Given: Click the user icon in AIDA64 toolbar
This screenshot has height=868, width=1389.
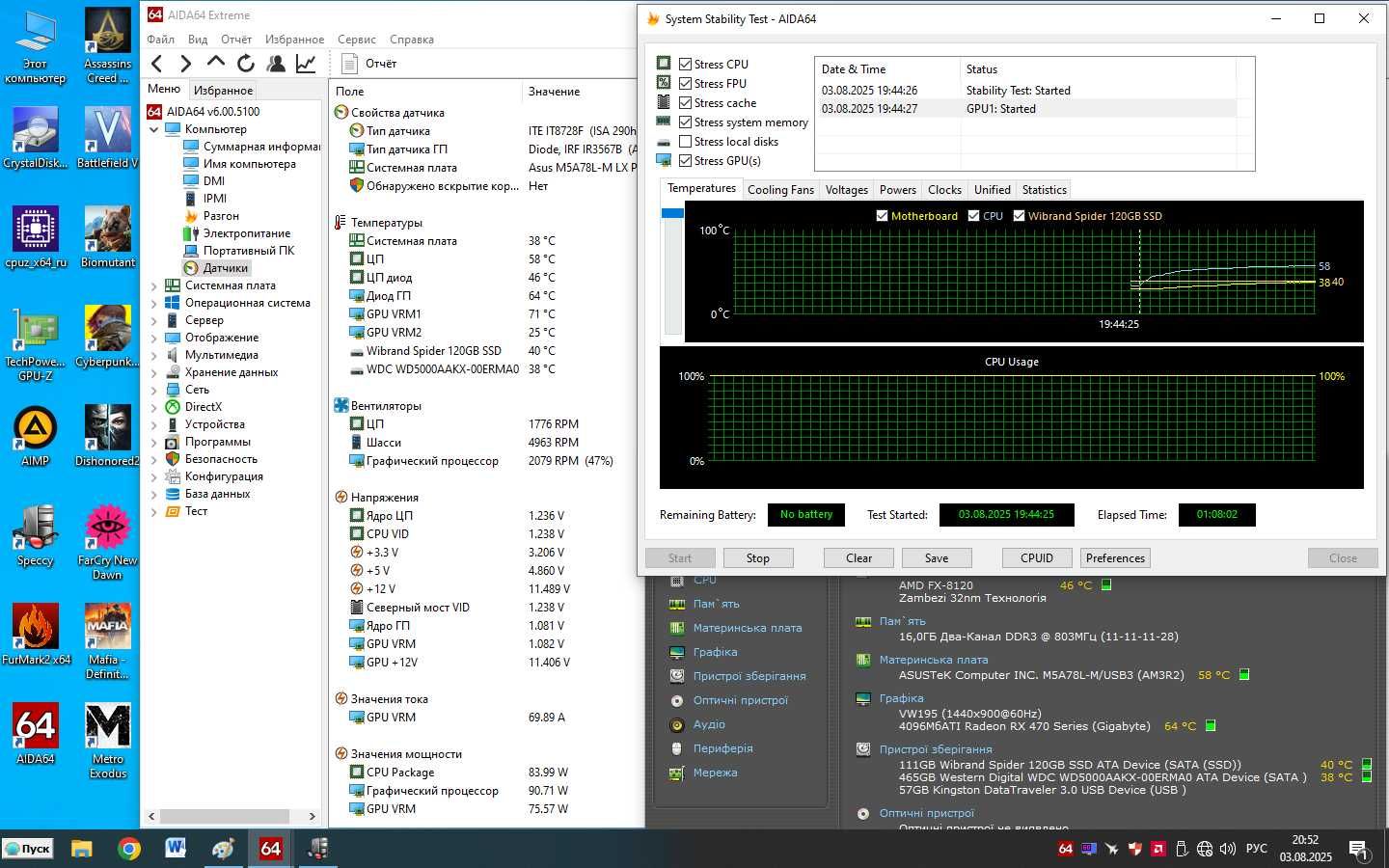Looking at the screenshot, I should [x=276, y=64].
